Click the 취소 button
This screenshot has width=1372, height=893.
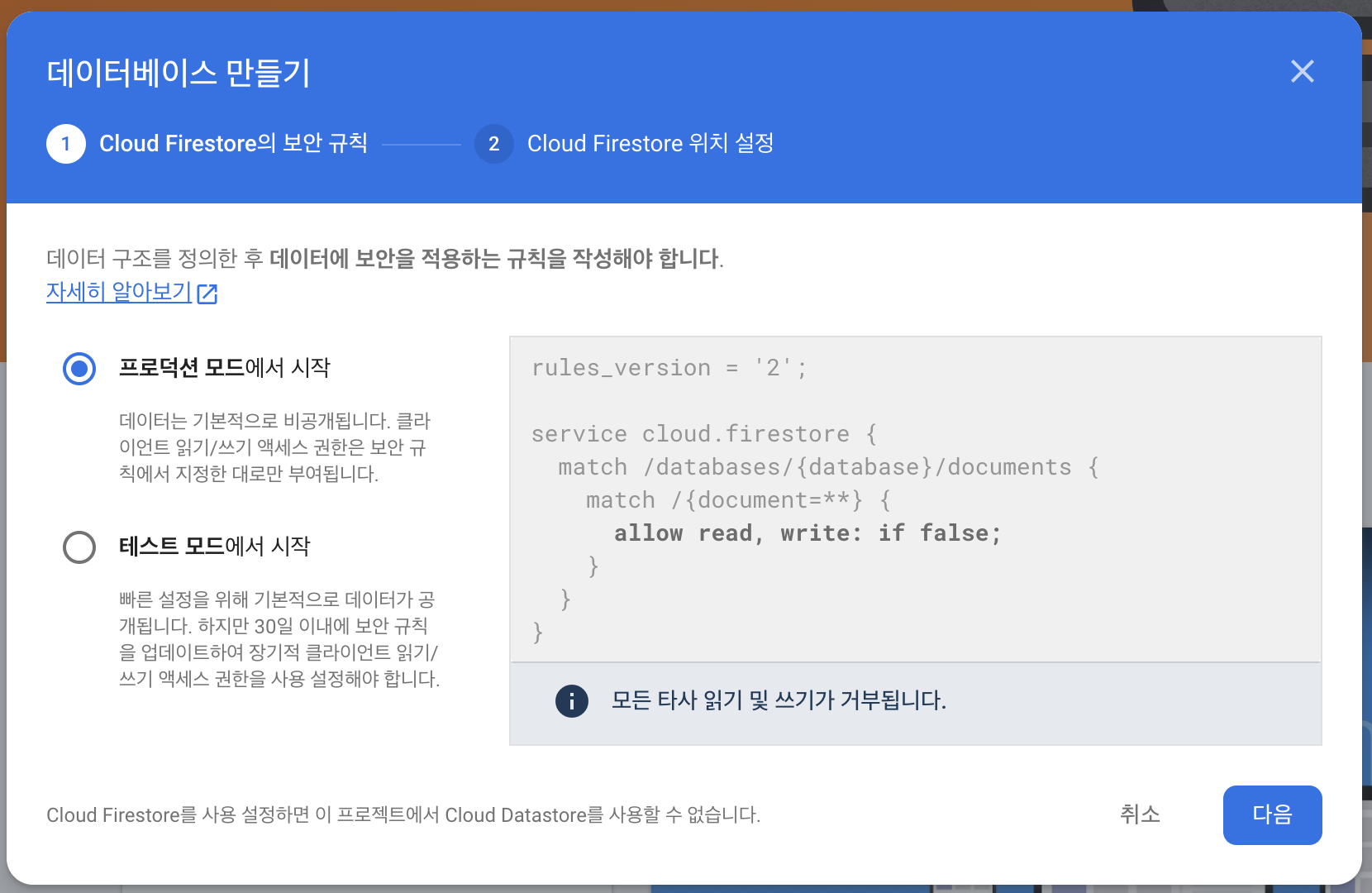(x=1140, y=814)
